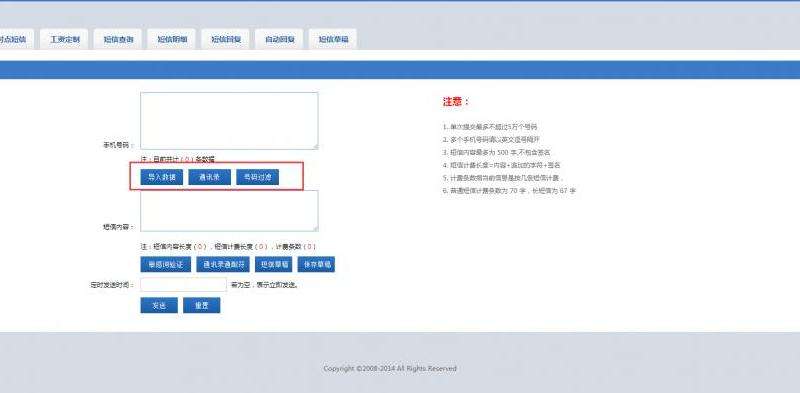Open the 点对点短信 tab

click(x=16, y=39)
